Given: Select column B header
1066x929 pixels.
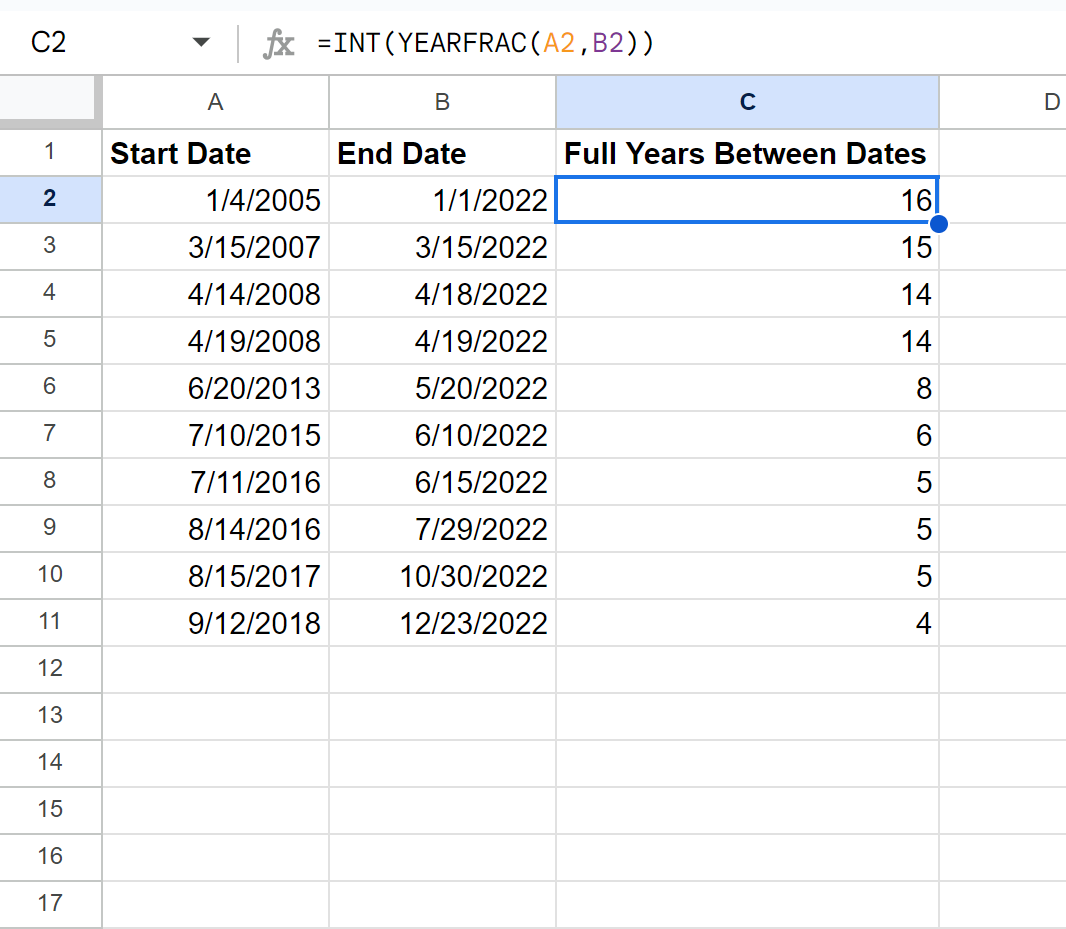Looking at the screenshot, I should [443, 102].
